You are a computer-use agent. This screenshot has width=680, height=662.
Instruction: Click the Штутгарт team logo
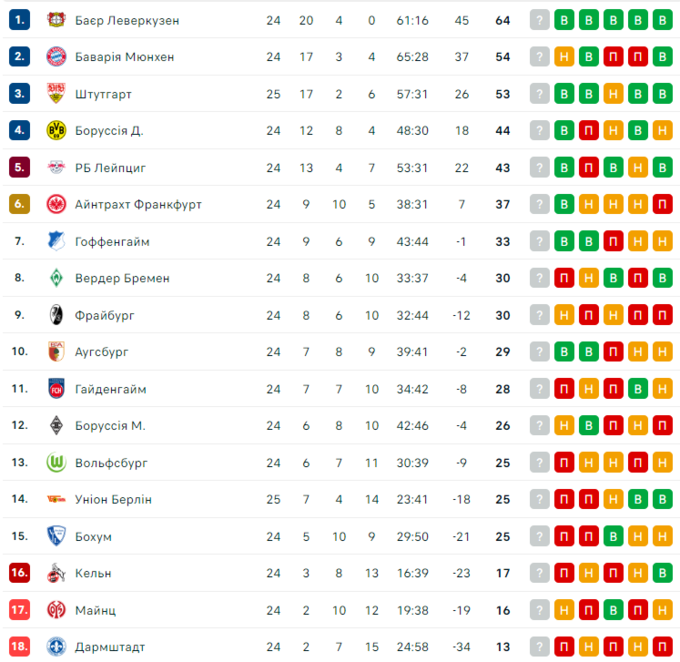coord(55,94)
